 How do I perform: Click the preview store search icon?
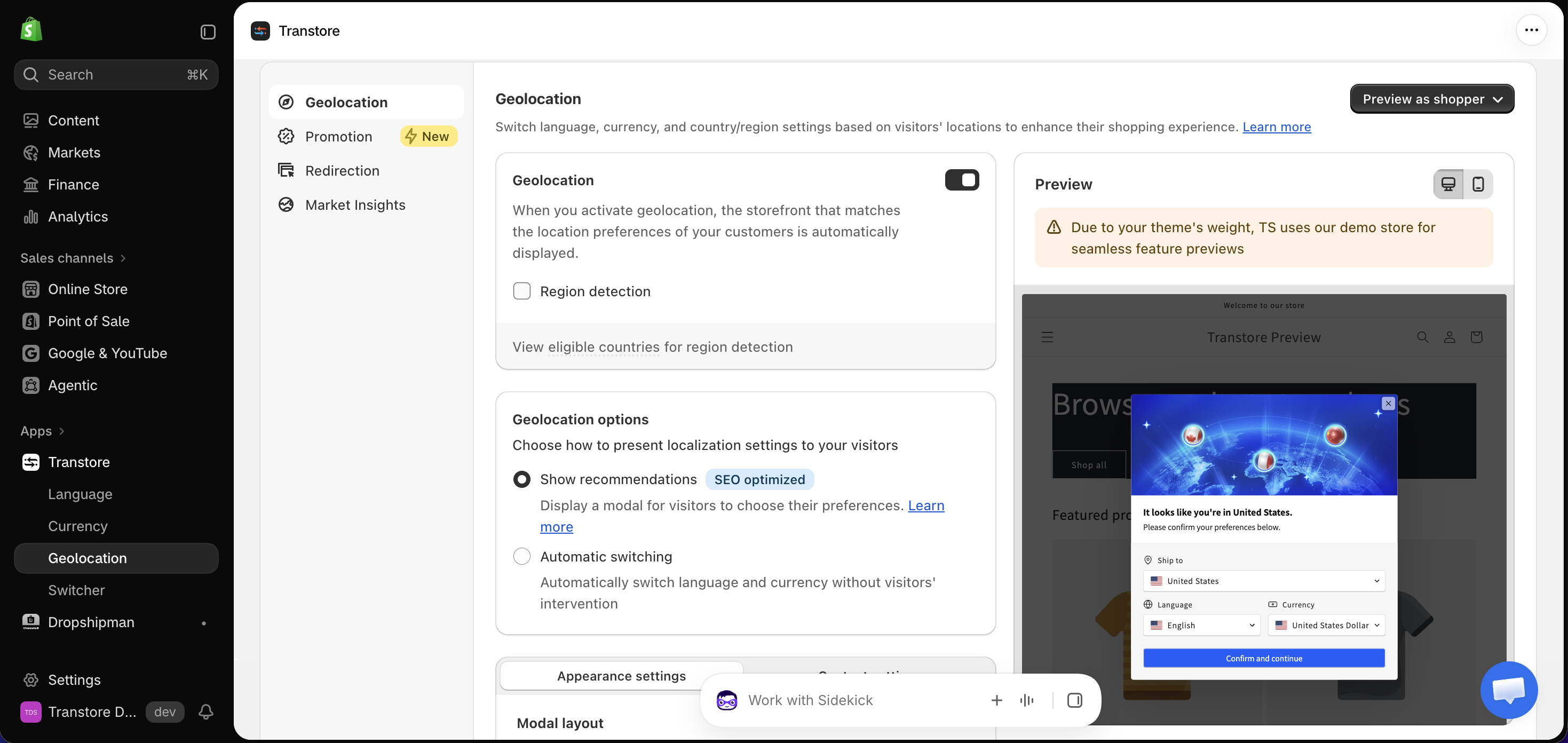(x=1422, y=337)
